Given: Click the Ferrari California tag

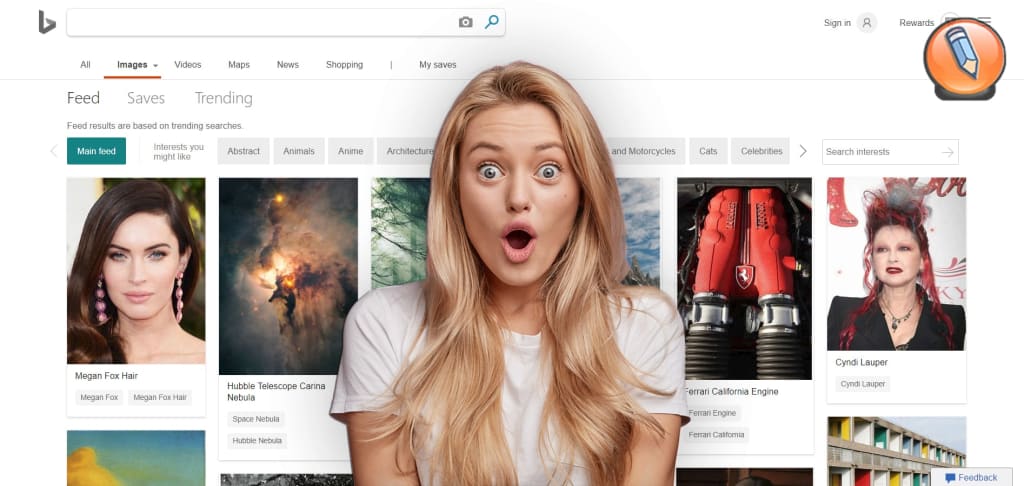Looking at the screenshot, I should [716, 435].
